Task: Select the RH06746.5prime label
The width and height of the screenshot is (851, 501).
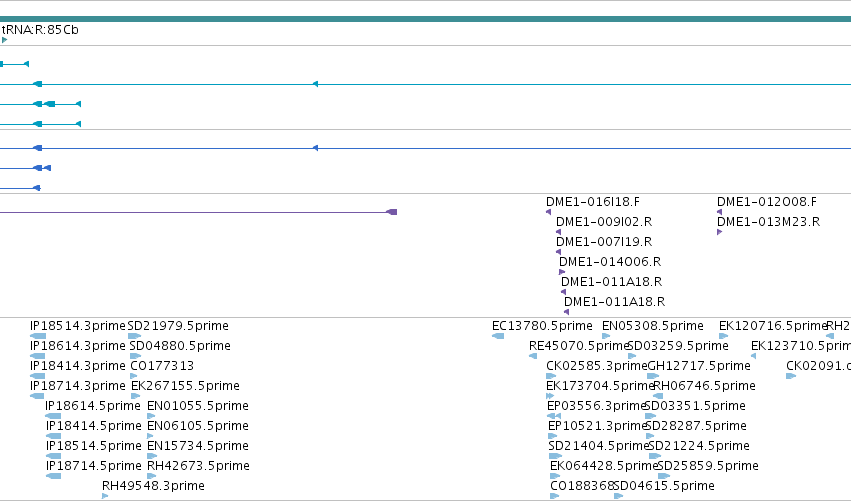Action: 704,386
